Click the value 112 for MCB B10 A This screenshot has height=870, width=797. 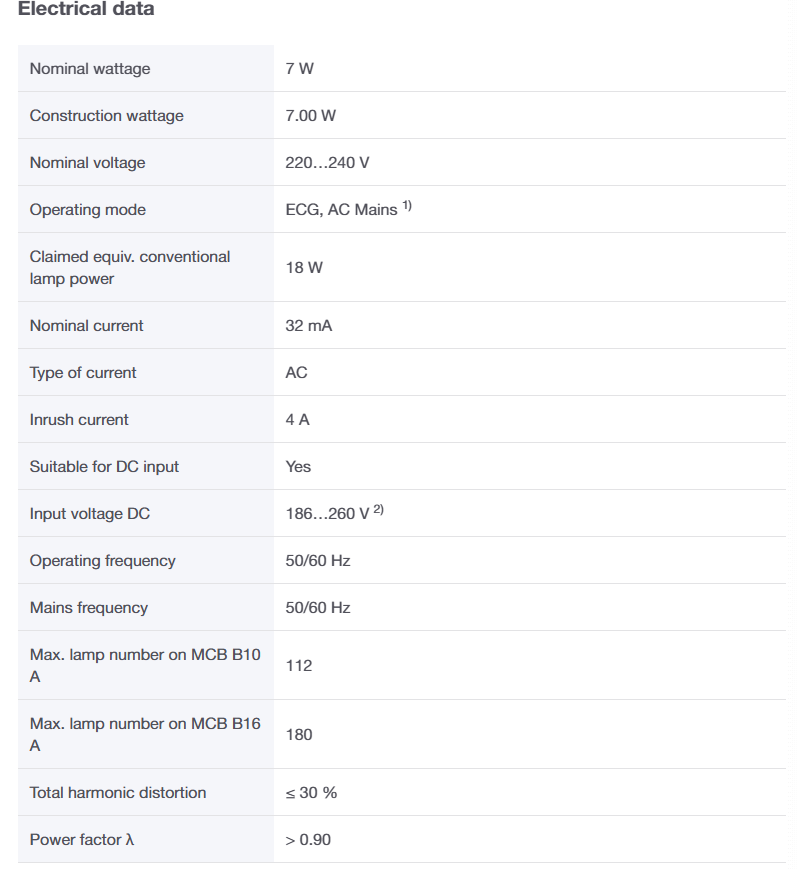click(x=299, y=665)
